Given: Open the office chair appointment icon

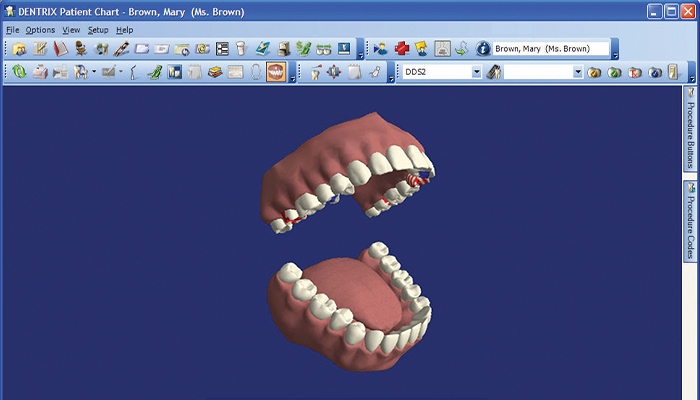Looking at the screenshot, I should coord(81,48).
